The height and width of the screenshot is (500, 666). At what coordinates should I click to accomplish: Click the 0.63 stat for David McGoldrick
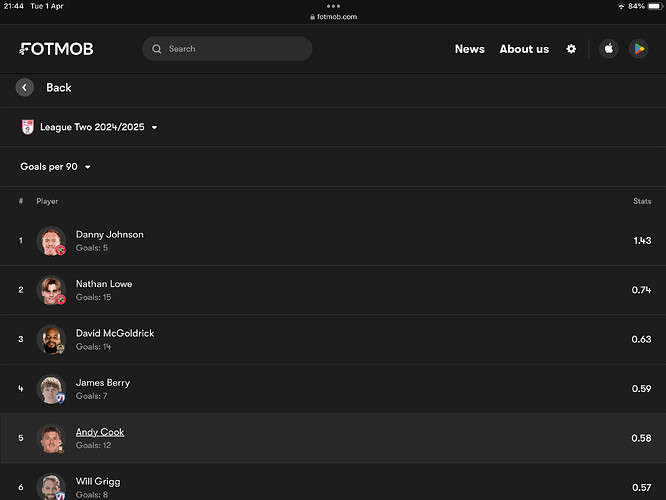point(641,339)
